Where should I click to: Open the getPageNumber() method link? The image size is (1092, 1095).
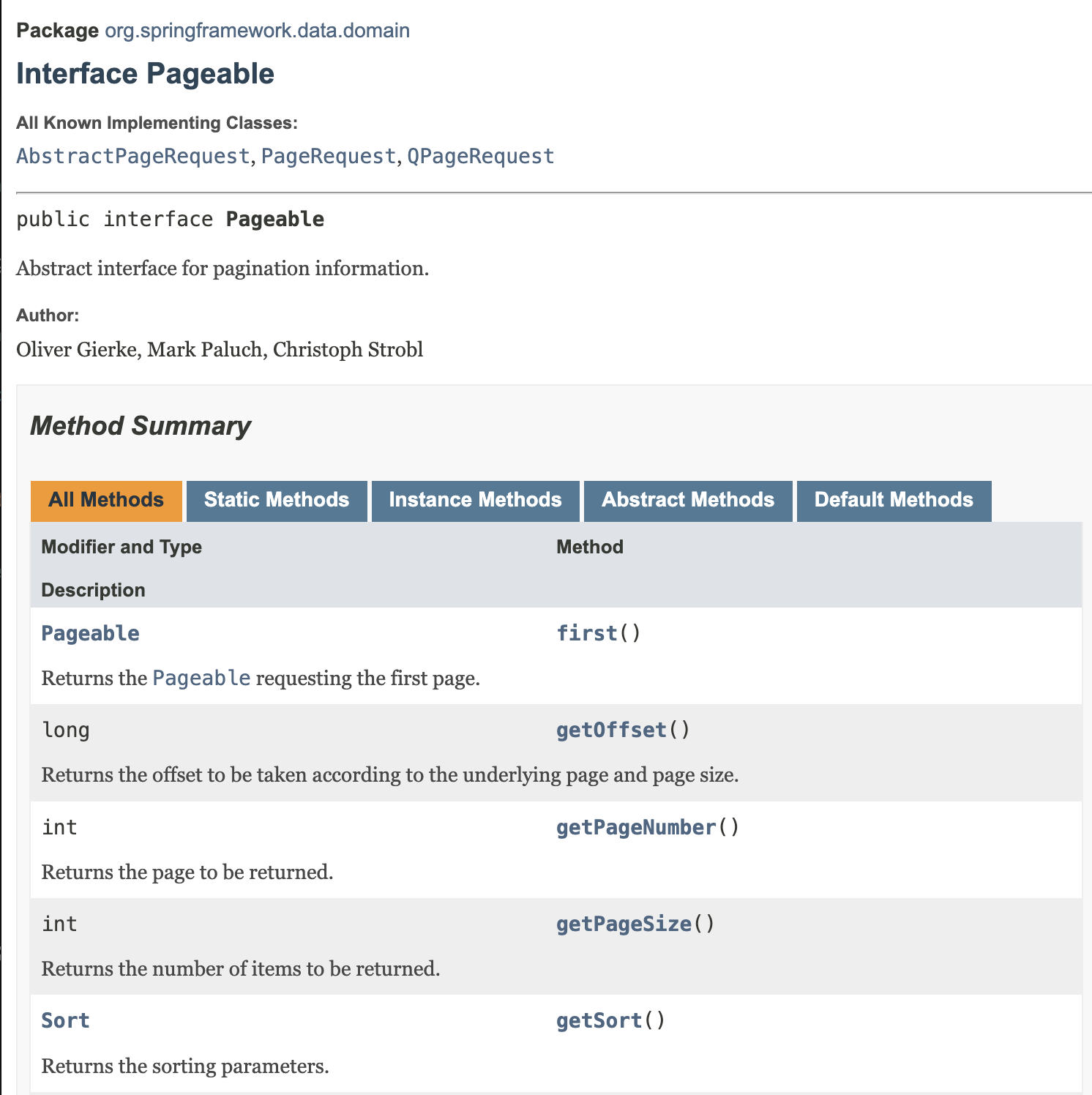[x=636, y=827]
